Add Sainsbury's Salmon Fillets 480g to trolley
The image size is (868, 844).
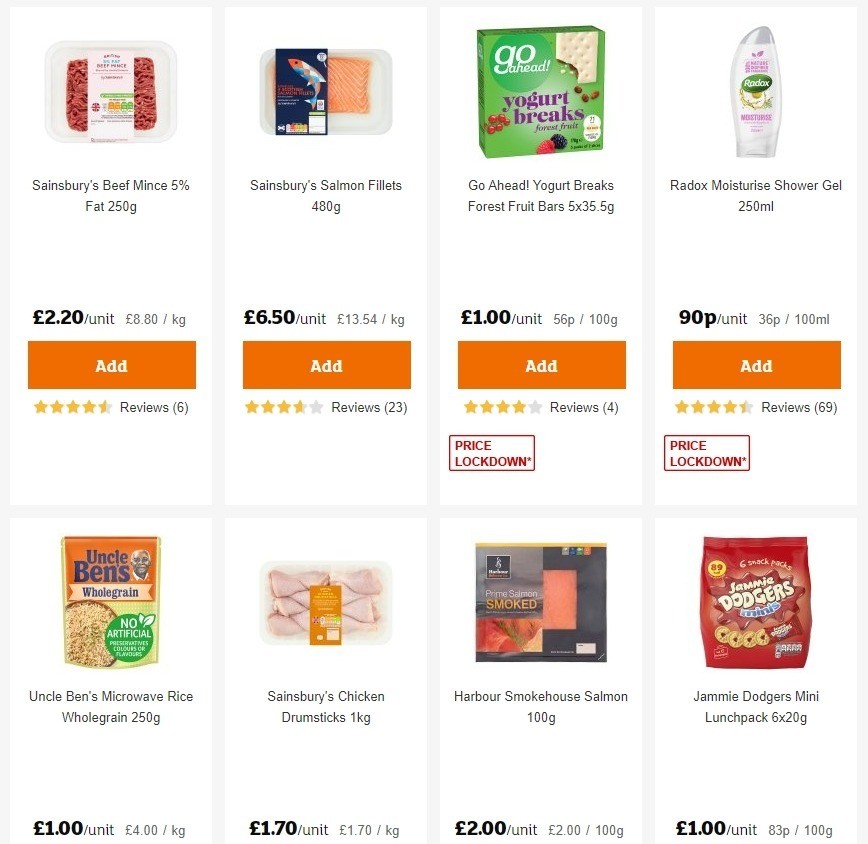[326, 365]
